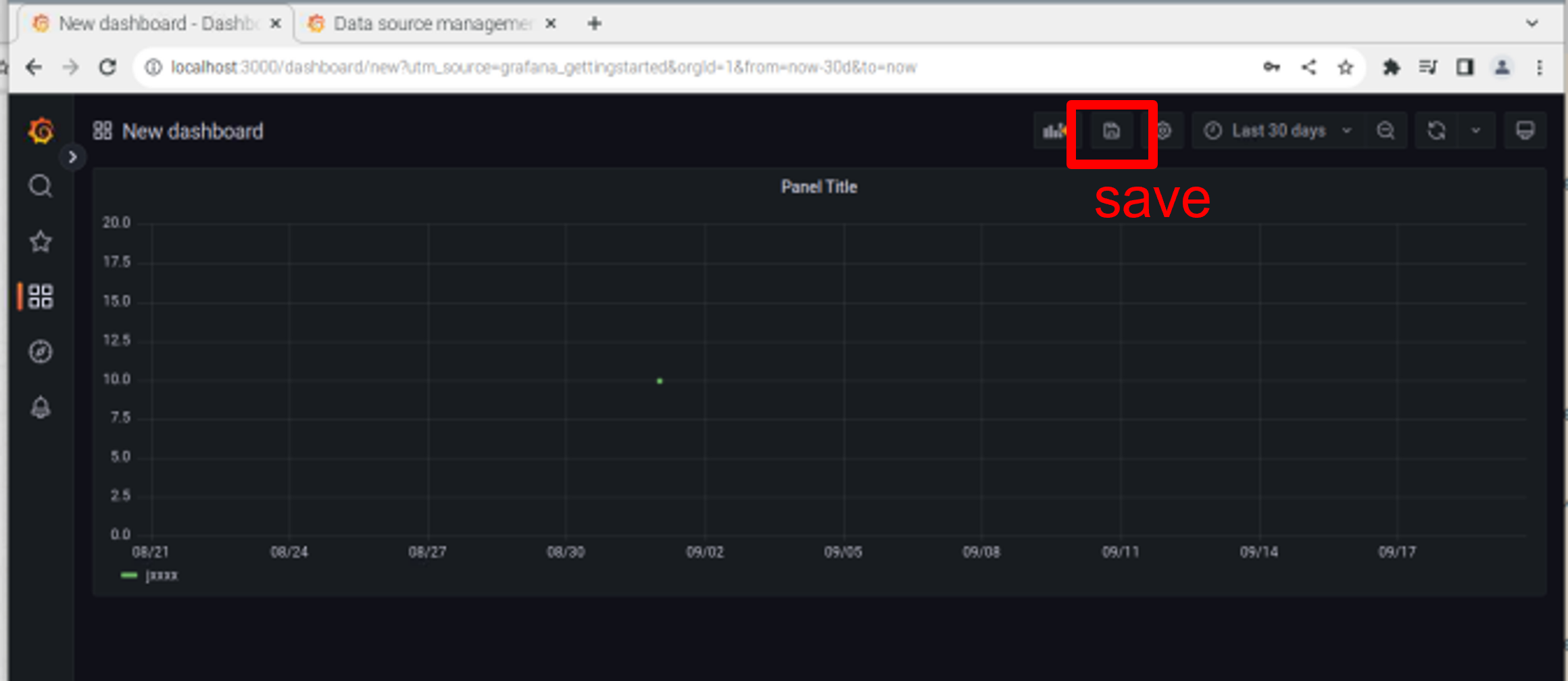The height and width of the screenshot is (681, 1568).
Task: Refresh the dashboard
Action: [x=1436, y=131]
